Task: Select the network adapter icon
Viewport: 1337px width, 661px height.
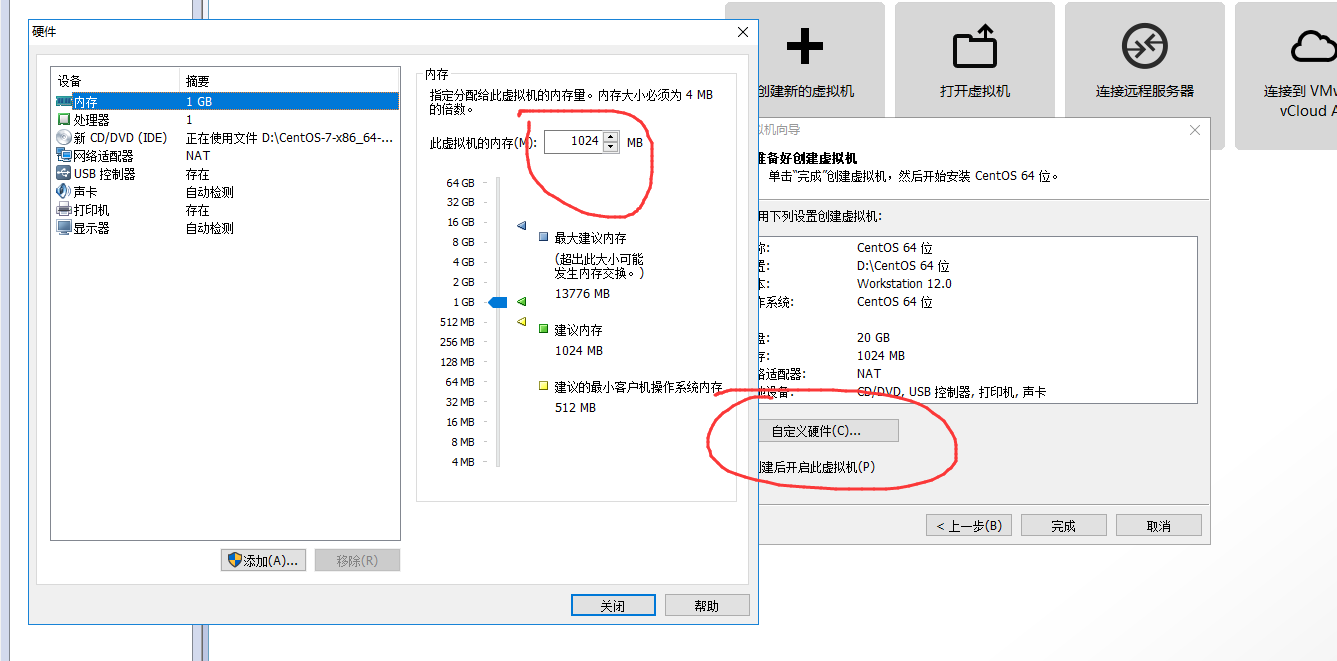Action: click(x=64, y=156)
